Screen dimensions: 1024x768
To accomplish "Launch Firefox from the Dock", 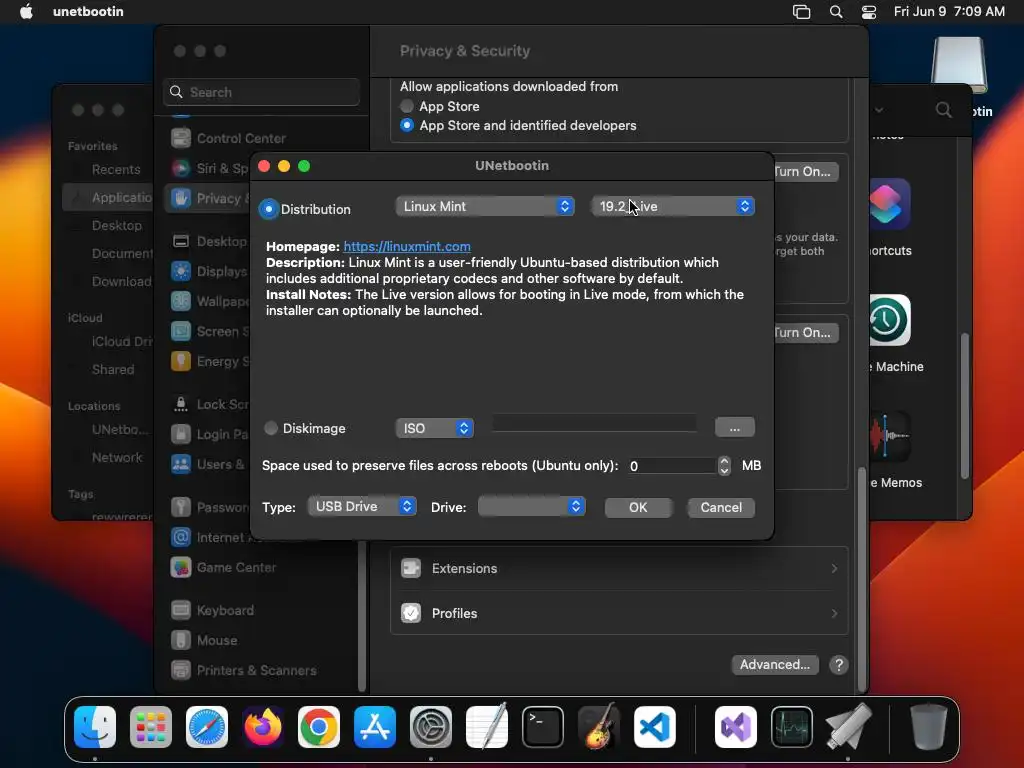I will [x=263, y=727].
